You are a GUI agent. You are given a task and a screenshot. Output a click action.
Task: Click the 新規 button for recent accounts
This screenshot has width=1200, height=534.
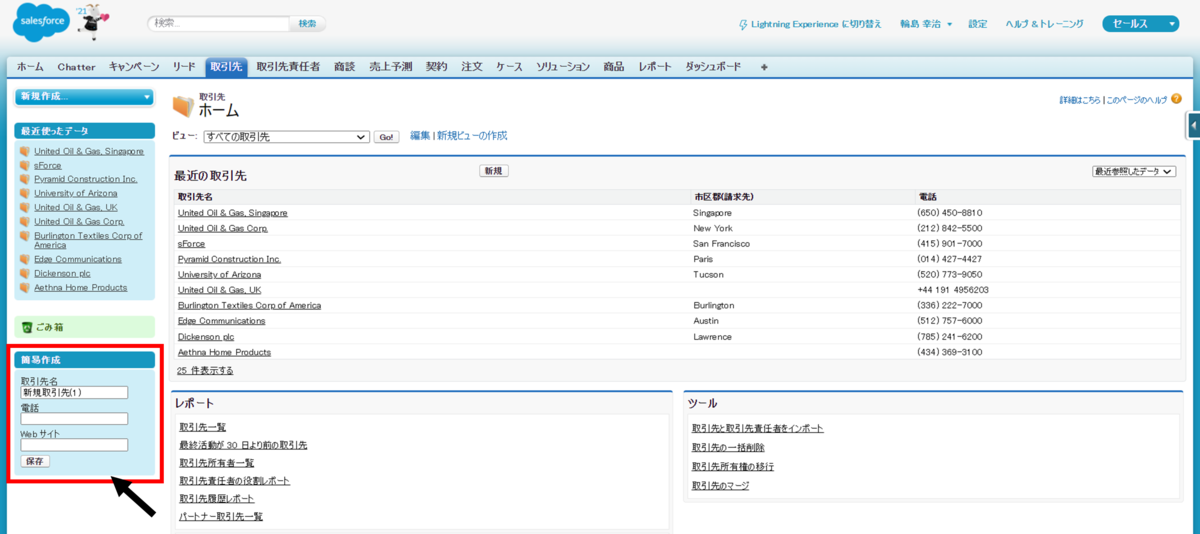pyautogui.click(x=493, y=171)
